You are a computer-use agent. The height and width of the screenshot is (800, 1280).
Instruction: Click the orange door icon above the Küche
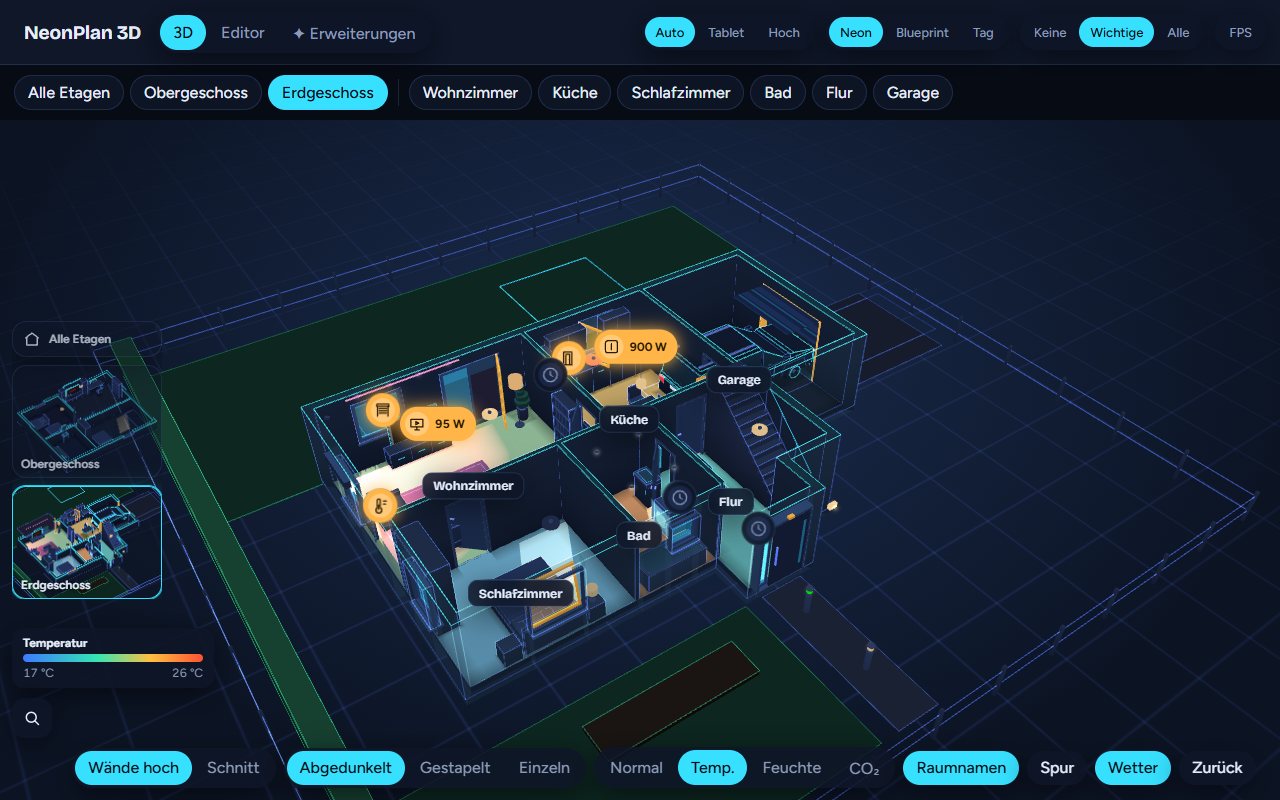pyautogui.click(x=568, y=357)
